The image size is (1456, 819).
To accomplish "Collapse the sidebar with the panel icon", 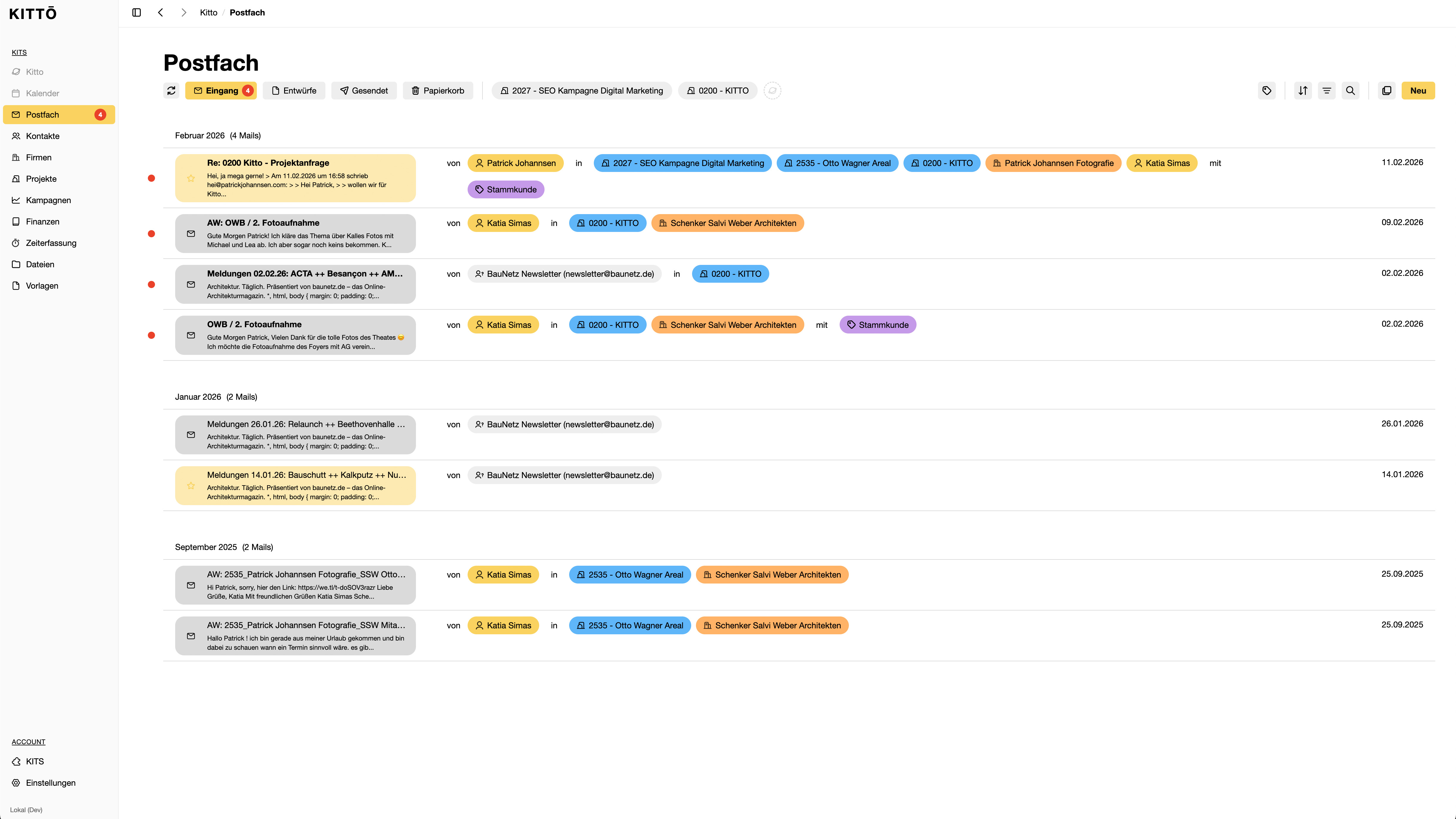I will tap(136, 12).
